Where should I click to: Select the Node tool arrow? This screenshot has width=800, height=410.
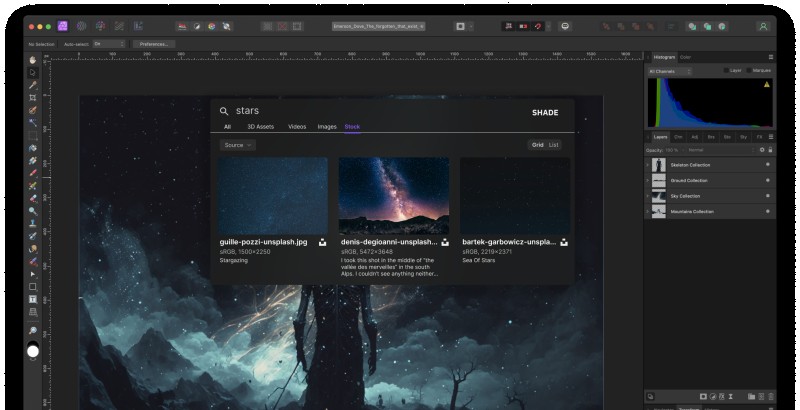[x=33, y=274]
